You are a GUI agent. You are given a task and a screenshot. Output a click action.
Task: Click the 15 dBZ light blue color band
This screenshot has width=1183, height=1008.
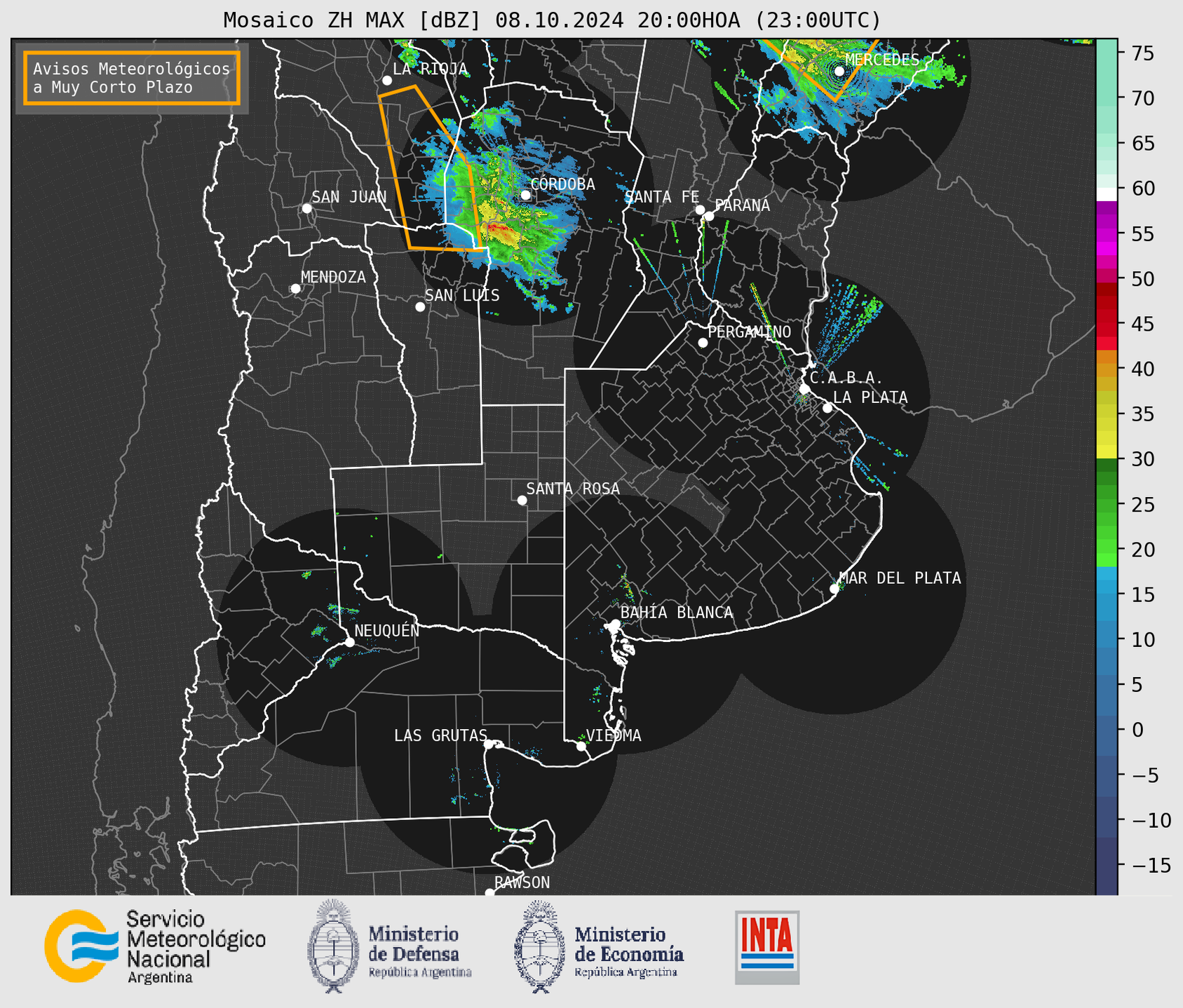[1106, 594]
